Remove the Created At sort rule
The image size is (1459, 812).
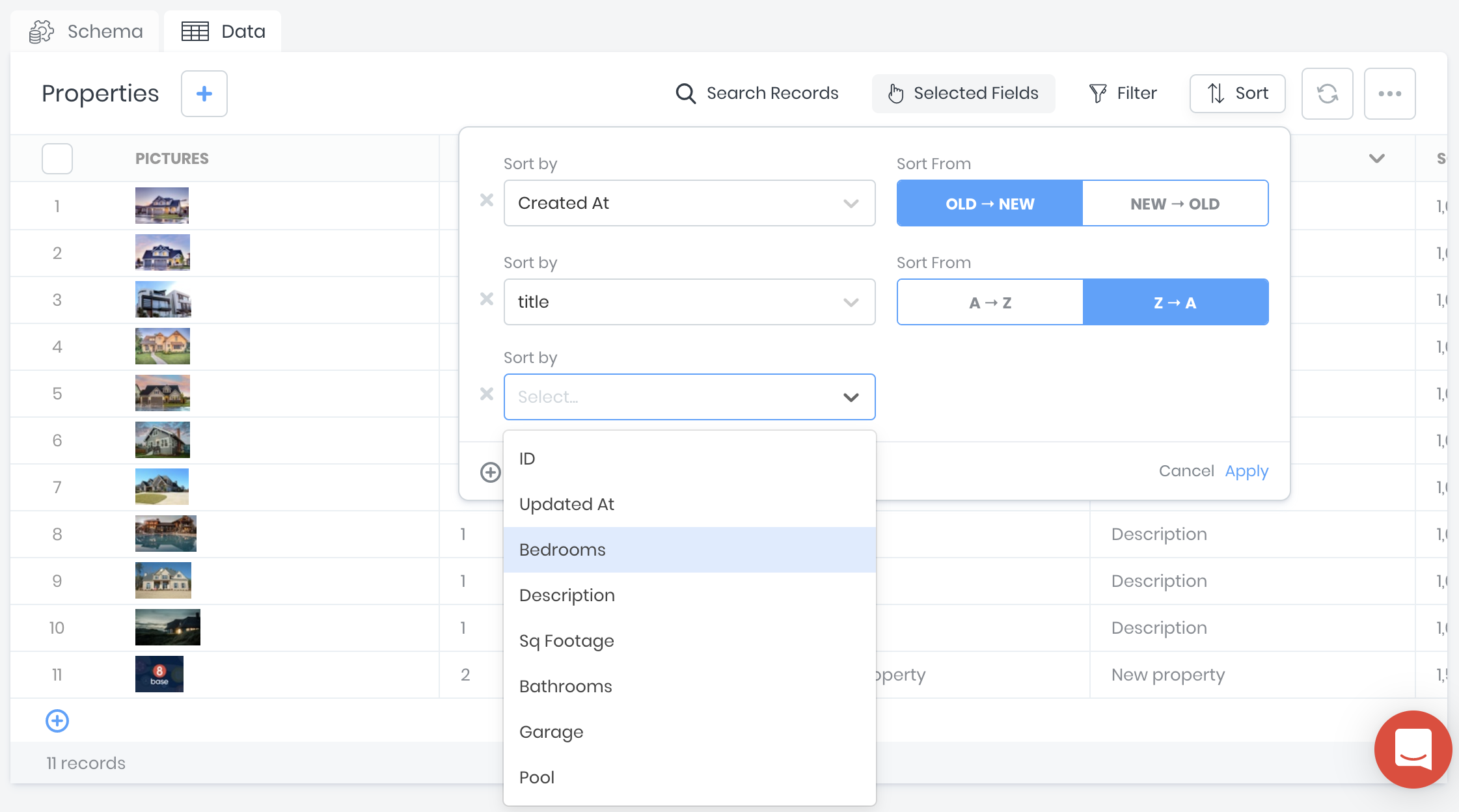486,200
